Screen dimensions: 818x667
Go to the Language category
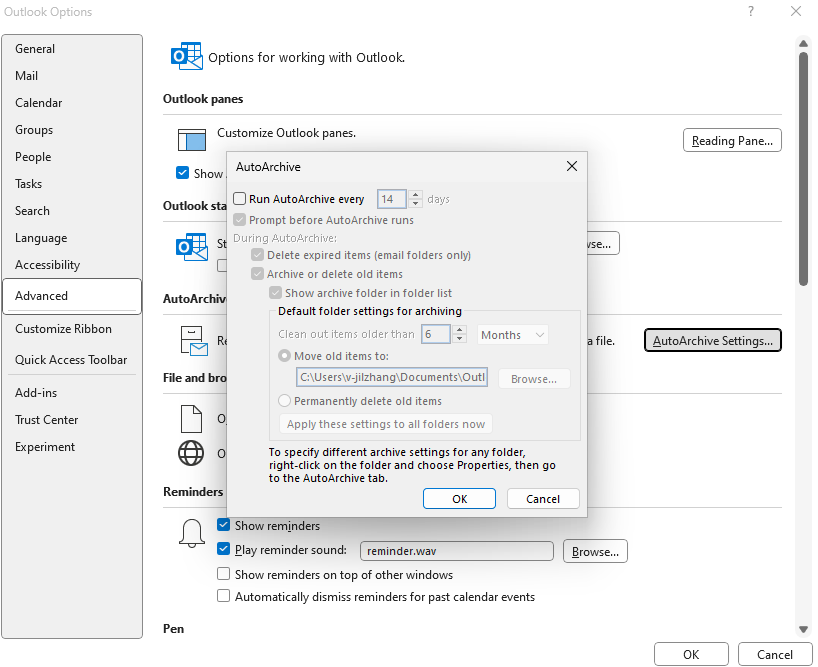tap(71, 238)
